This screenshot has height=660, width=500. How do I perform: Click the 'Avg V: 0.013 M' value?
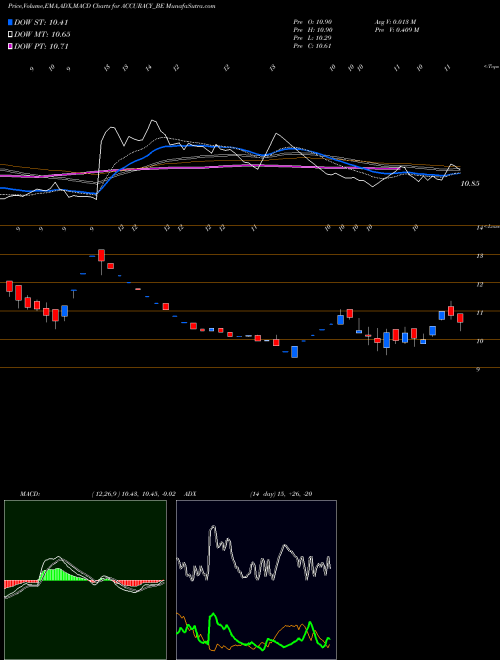[395, 21]
